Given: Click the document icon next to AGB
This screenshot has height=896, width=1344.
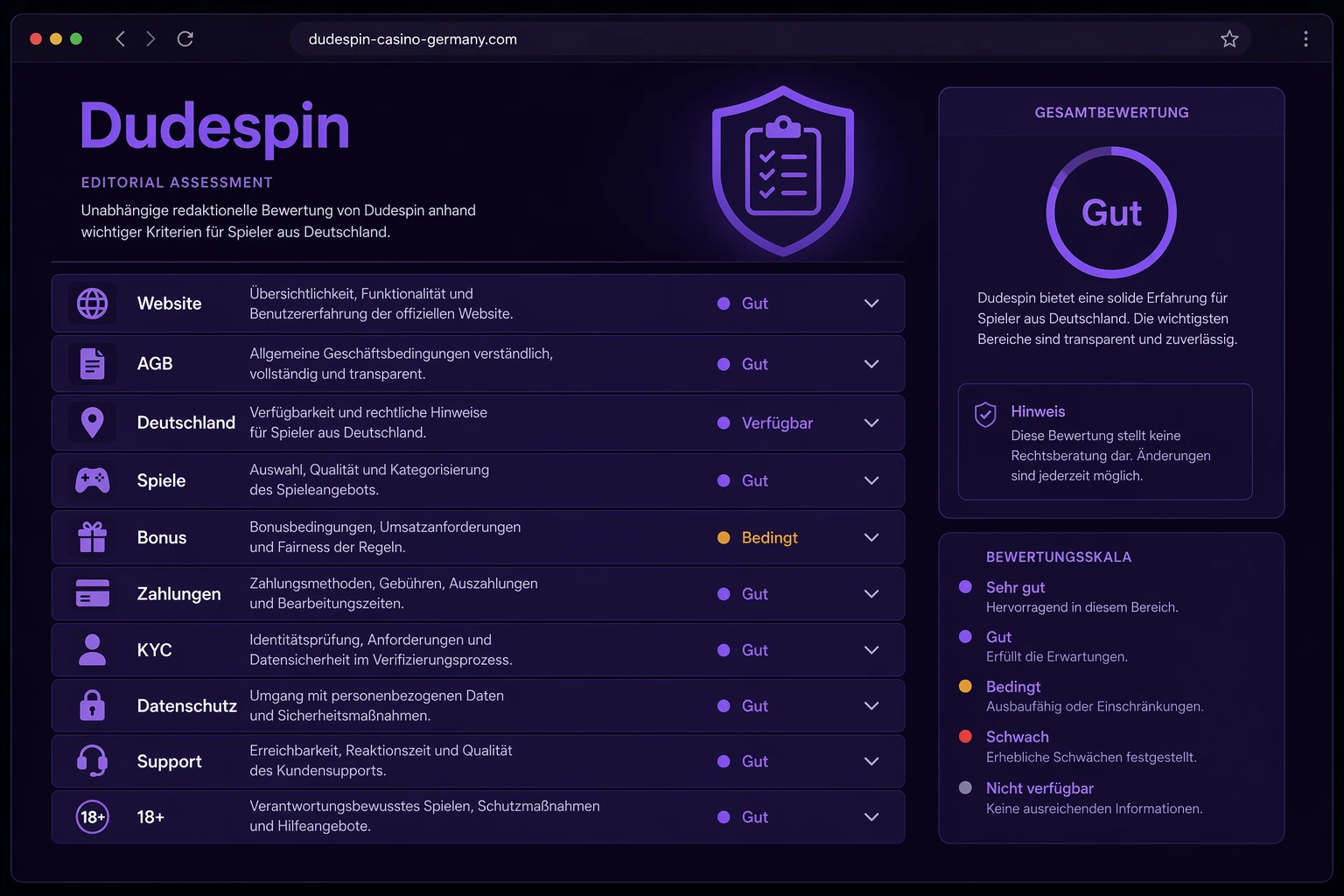Looking at the screenshot, I should pos(92,364).
